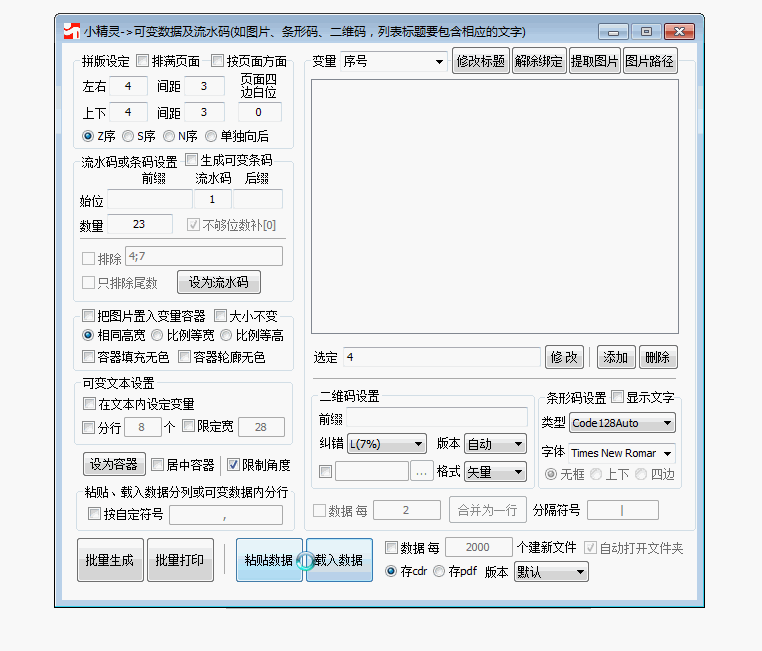Enable 生成可变条码 checkbox

191,159
